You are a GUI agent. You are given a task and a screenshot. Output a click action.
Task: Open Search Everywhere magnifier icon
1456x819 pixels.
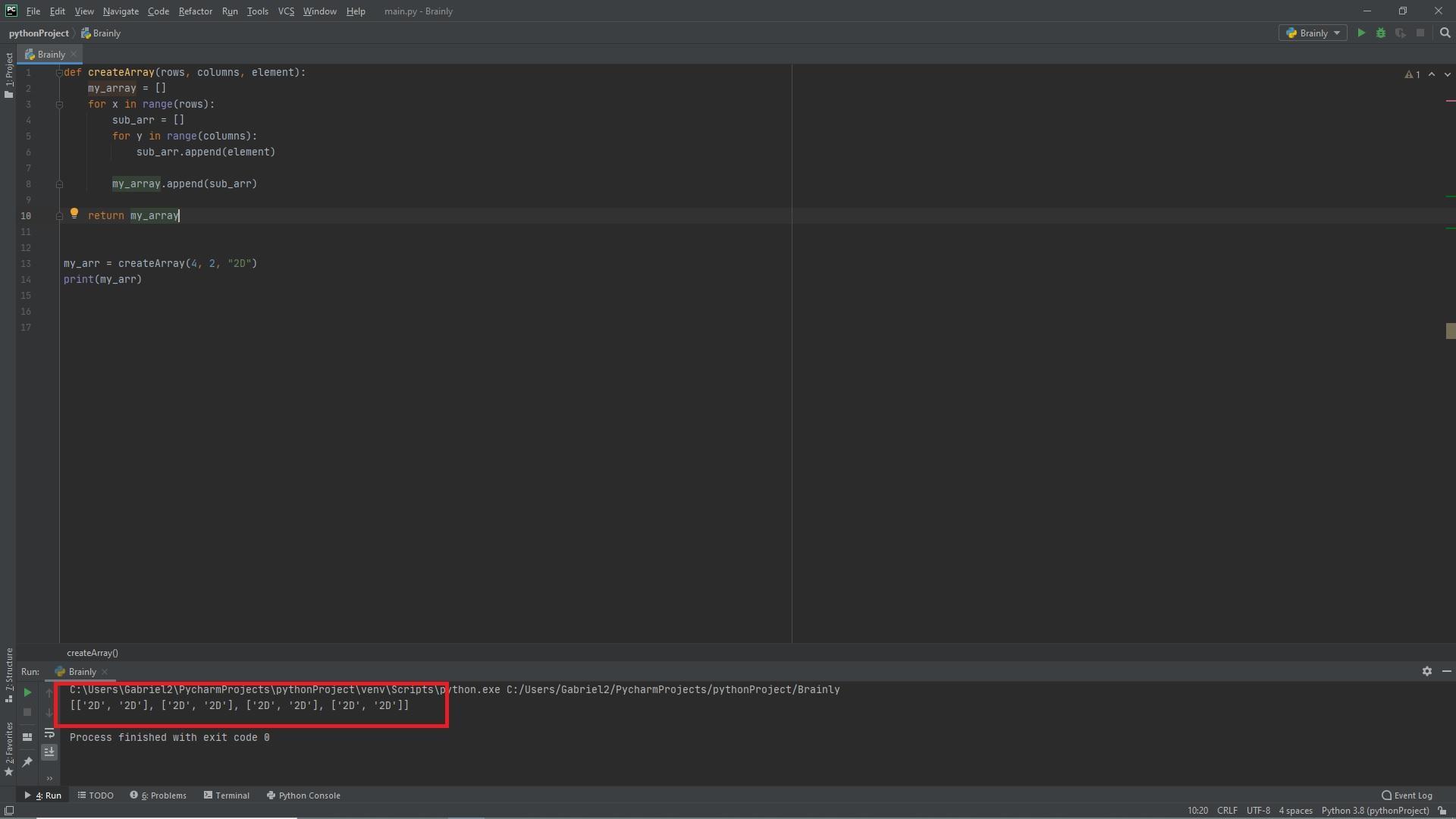coord(1445,33)
